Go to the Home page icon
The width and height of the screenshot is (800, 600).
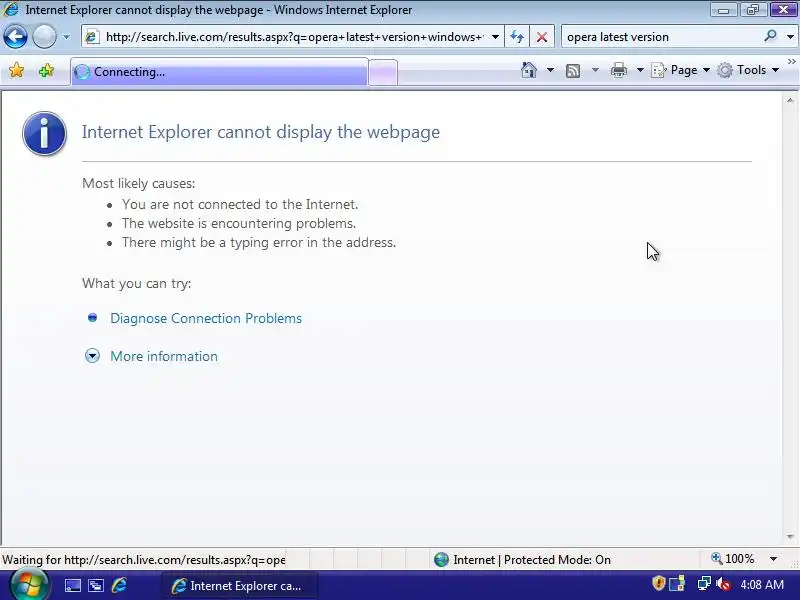click(x=529, y=70)
